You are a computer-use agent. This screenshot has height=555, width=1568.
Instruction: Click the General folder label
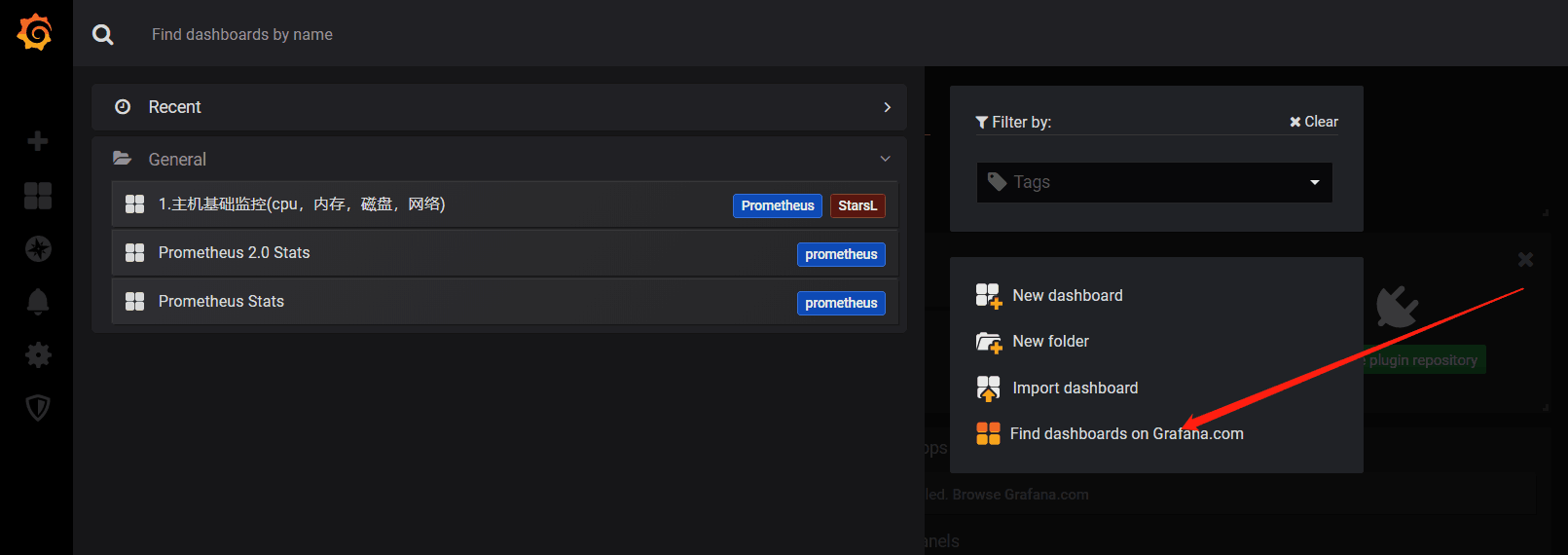(177, 160)
